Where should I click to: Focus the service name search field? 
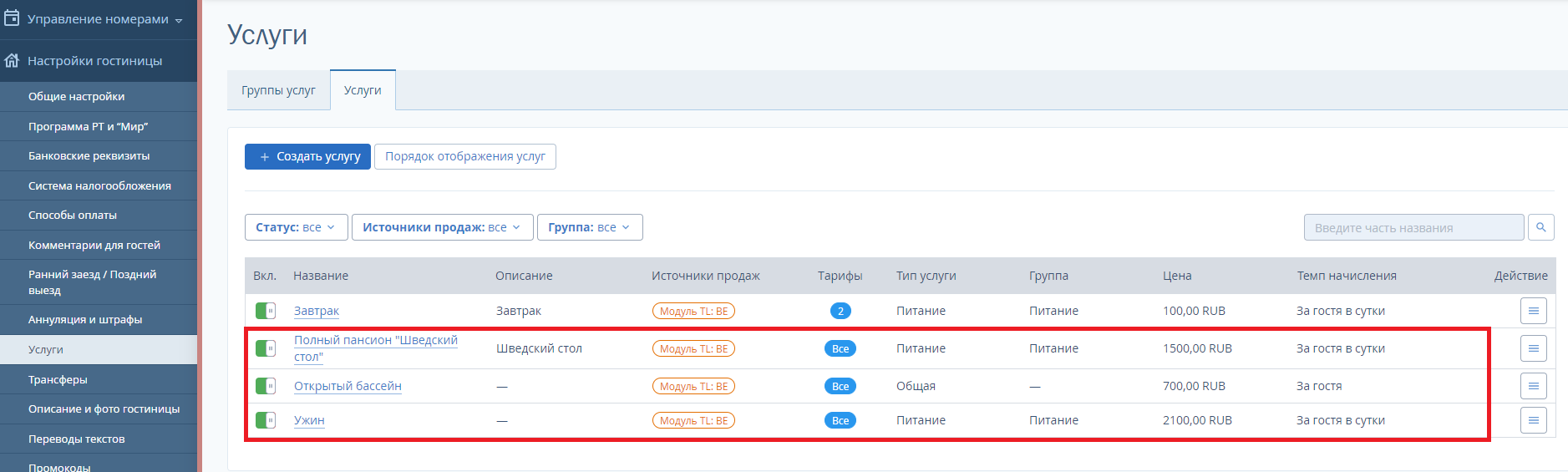click(x=1413, y=227)
